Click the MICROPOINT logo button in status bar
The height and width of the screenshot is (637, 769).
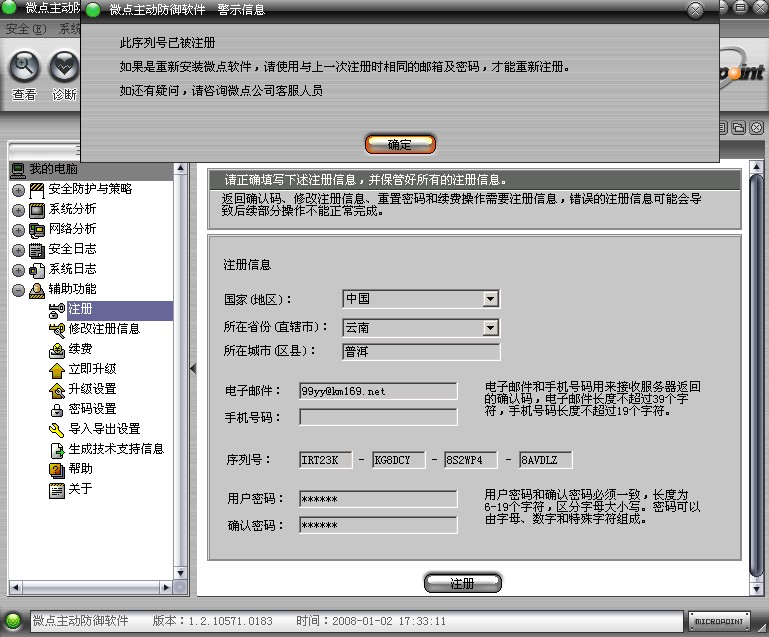tap(719, 621)
